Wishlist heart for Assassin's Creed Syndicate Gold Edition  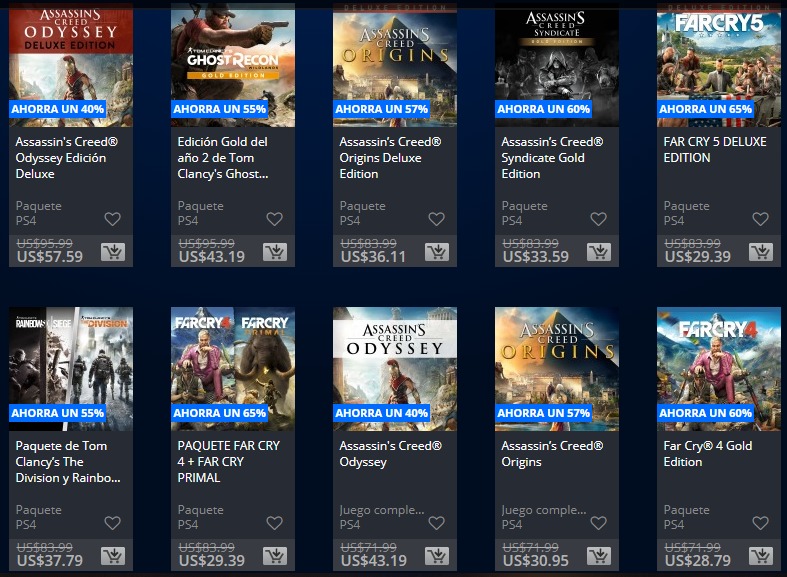[x=598, y=219]
